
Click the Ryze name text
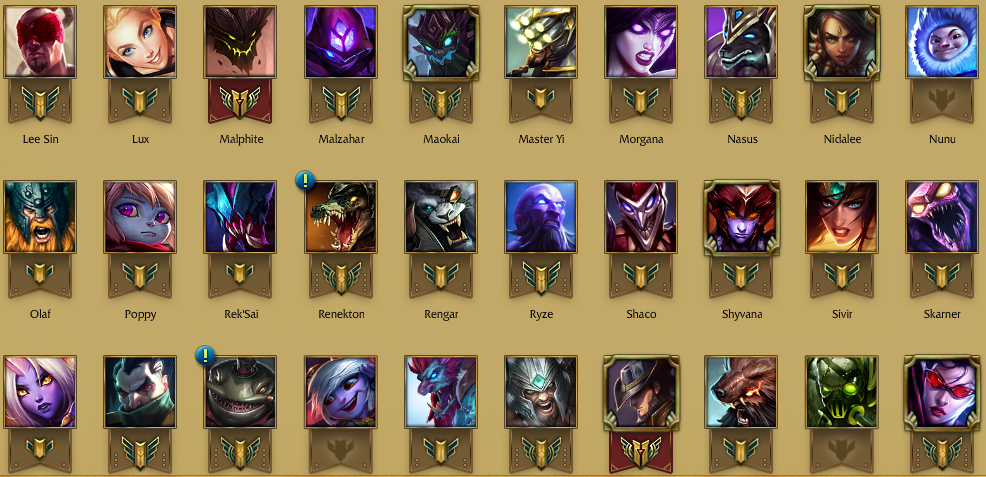coord(541,314)
